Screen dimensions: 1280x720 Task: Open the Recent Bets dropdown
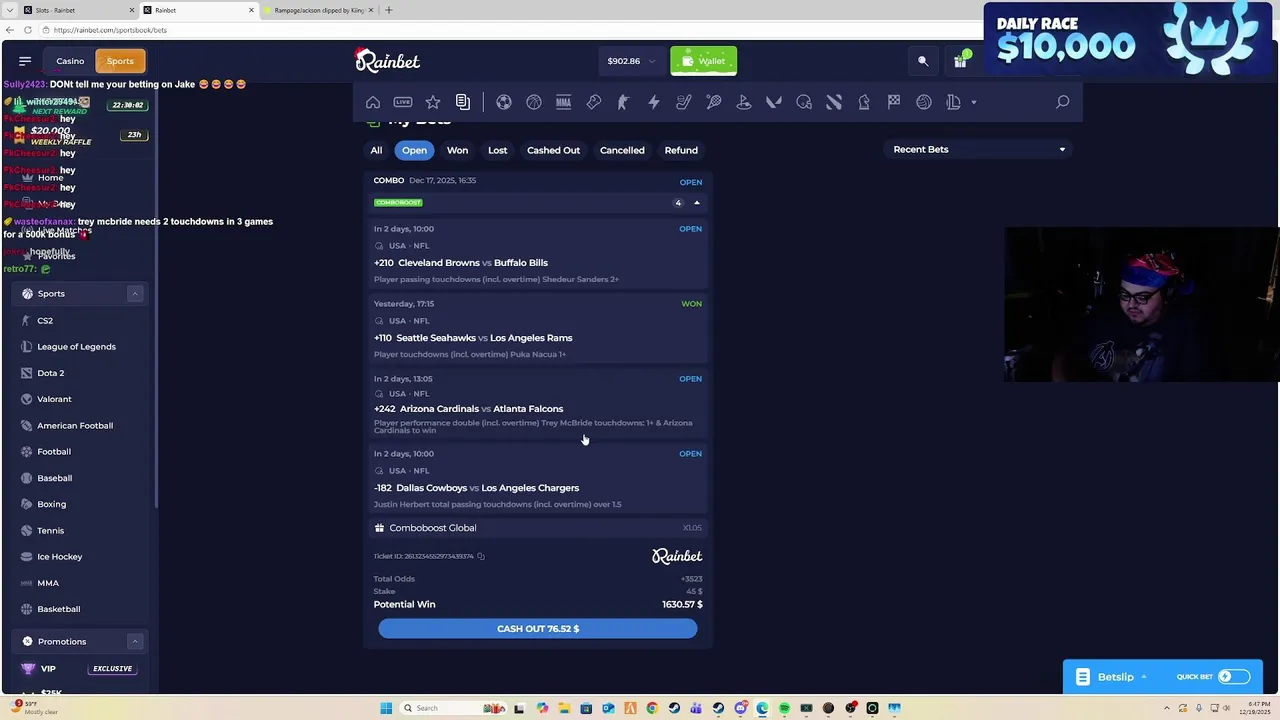coord(979,150)
